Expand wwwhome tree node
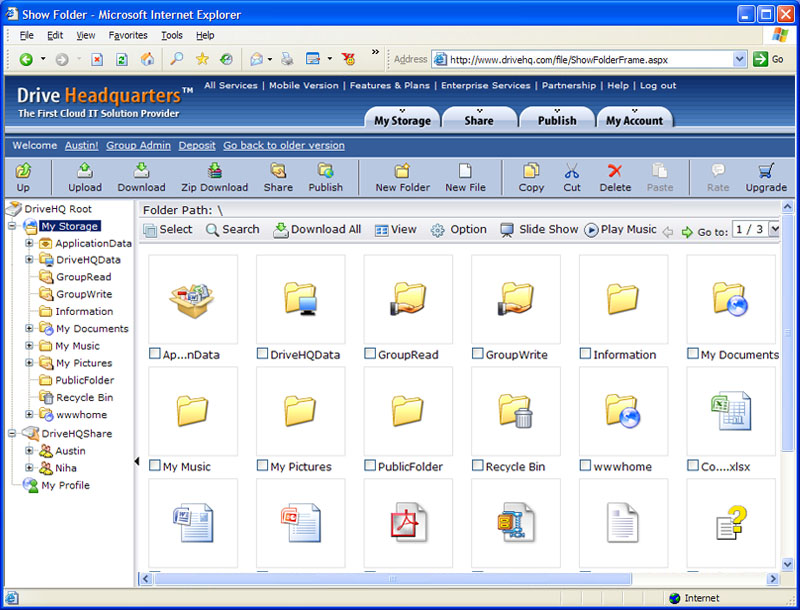 29,415
